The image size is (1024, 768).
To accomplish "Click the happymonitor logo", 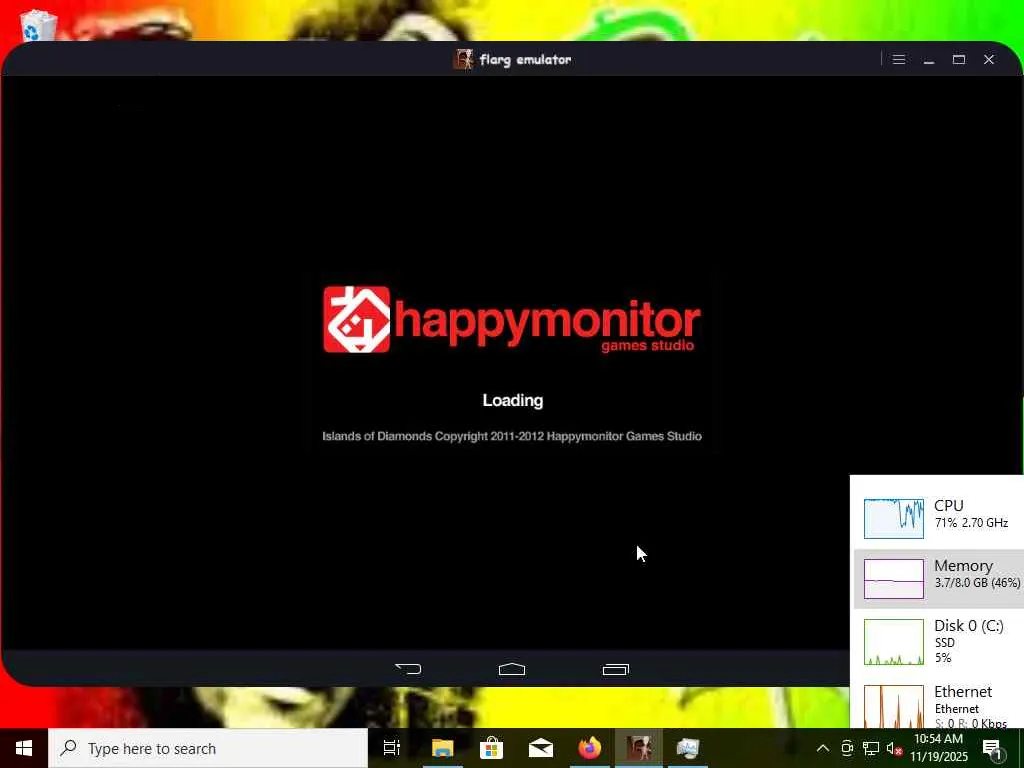I will [x=512, y=319].
